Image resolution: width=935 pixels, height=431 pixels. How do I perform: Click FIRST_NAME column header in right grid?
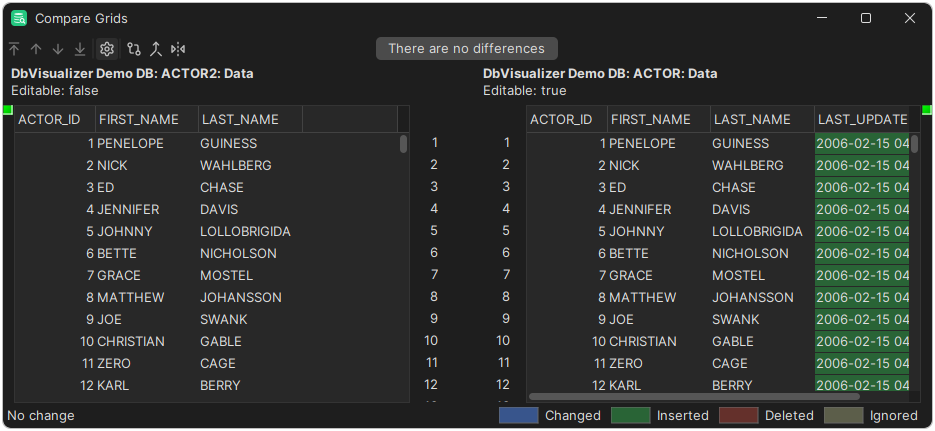659,119
